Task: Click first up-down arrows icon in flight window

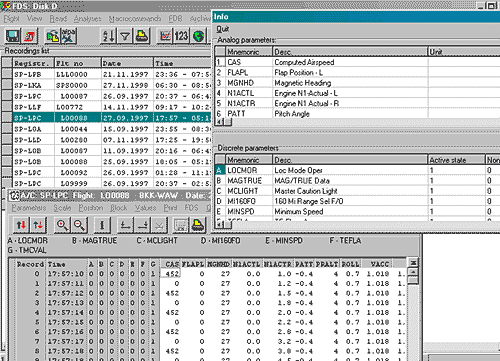Action: click(21, 225)
